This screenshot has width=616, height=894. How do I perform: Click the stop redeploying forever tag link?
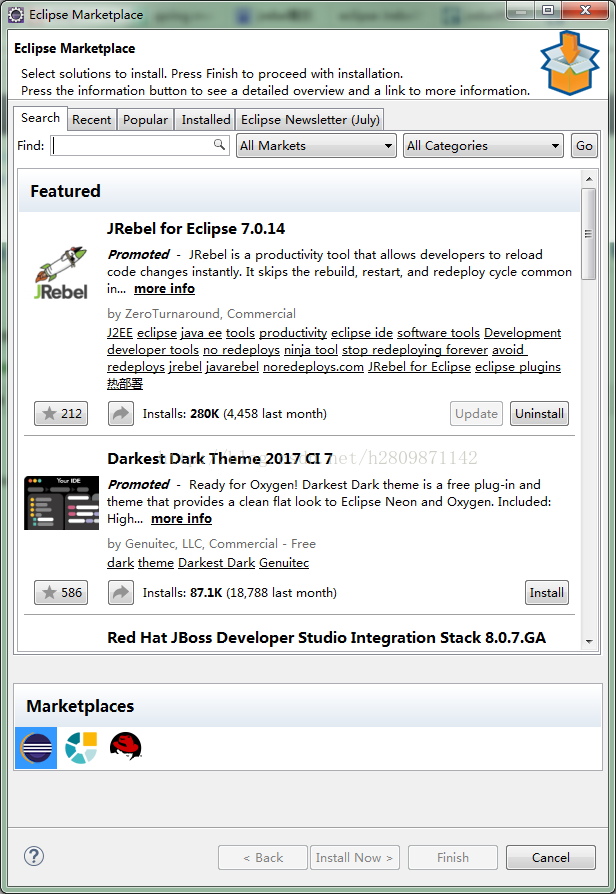click(x=415, y=350)
